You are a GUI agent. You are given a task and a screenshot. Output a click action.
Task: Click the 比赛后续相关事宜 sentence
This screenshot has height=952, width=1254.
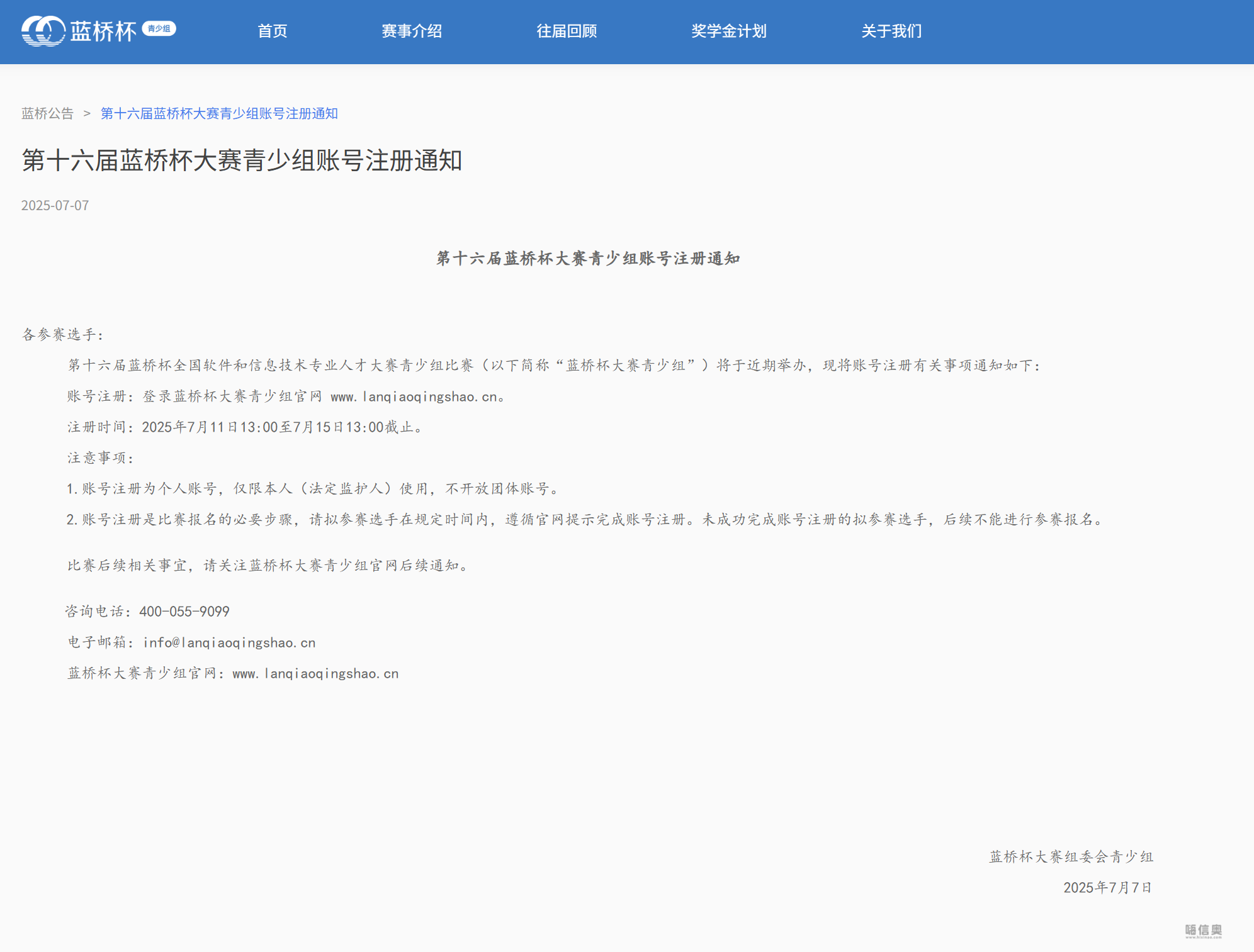(x=268, y=565)
